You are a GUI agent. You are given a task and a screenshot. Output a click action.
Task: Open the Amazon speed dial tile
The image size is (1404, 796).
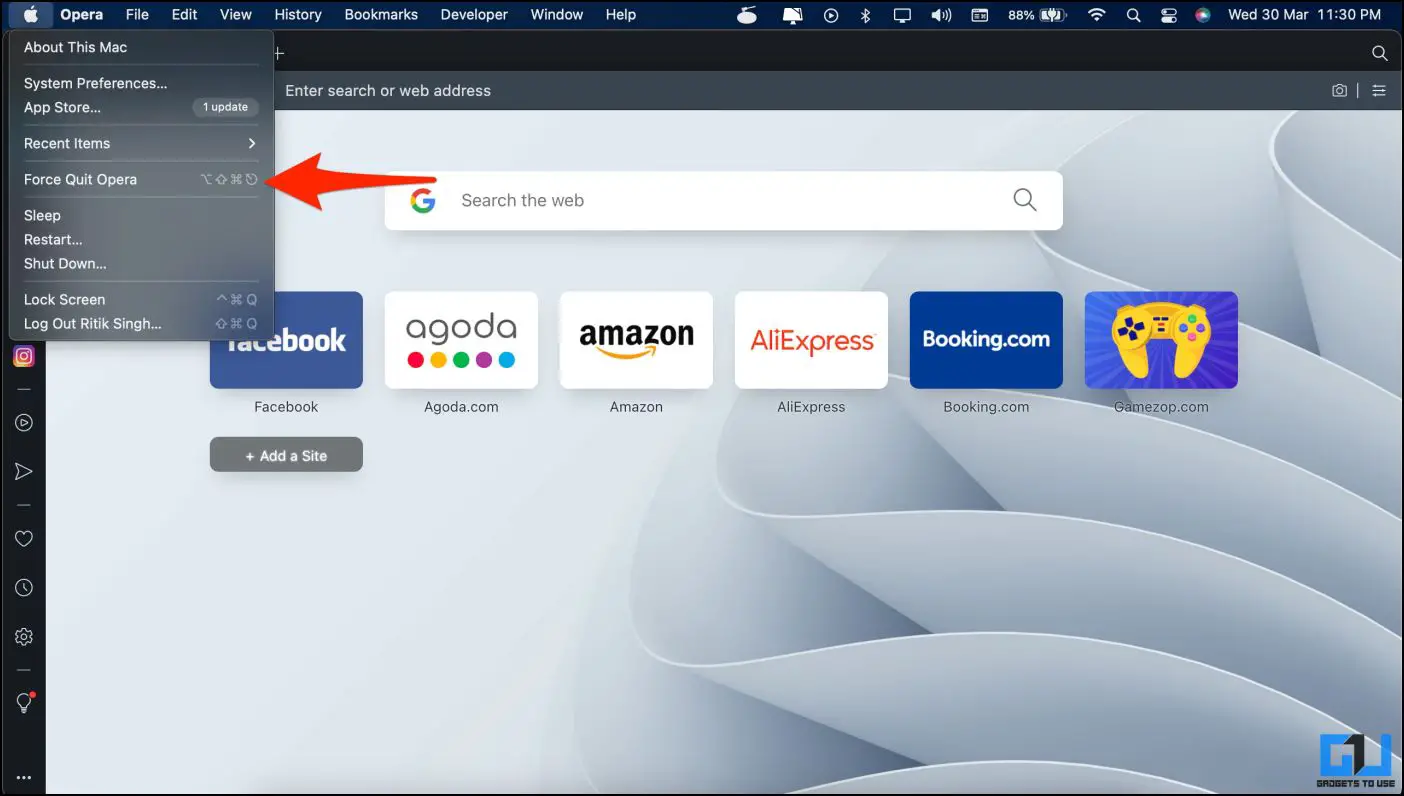click(x=636, y=340)
